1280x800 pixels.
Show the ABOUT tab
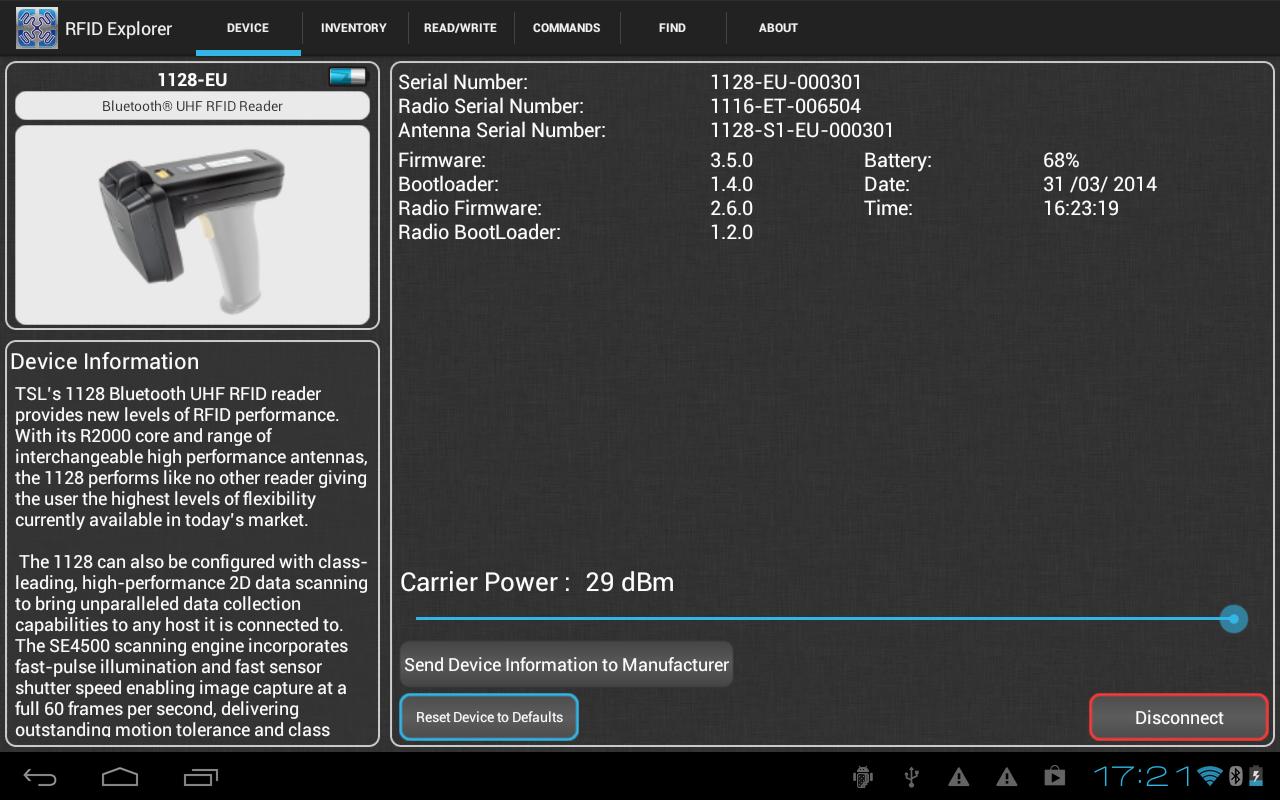778,28
